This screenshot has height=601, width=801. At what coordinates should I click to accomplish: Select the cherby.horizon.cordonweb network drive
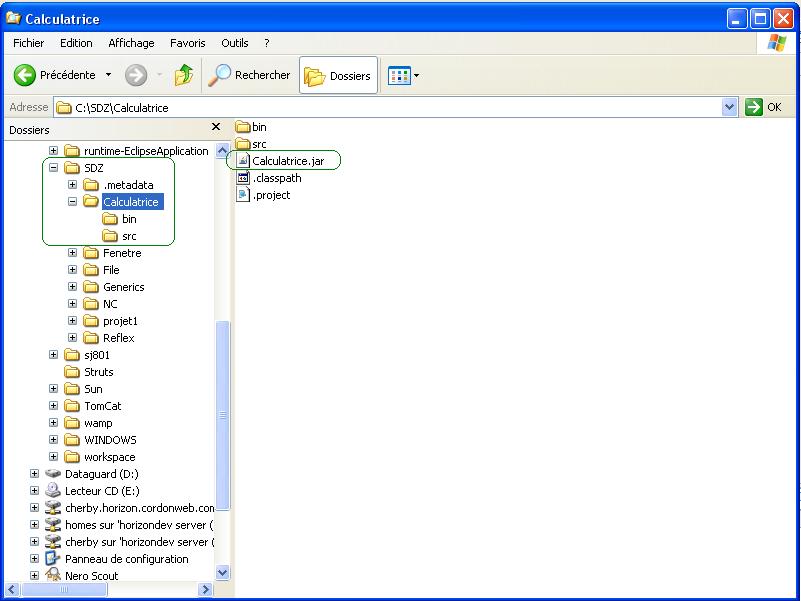pos(130,508)
